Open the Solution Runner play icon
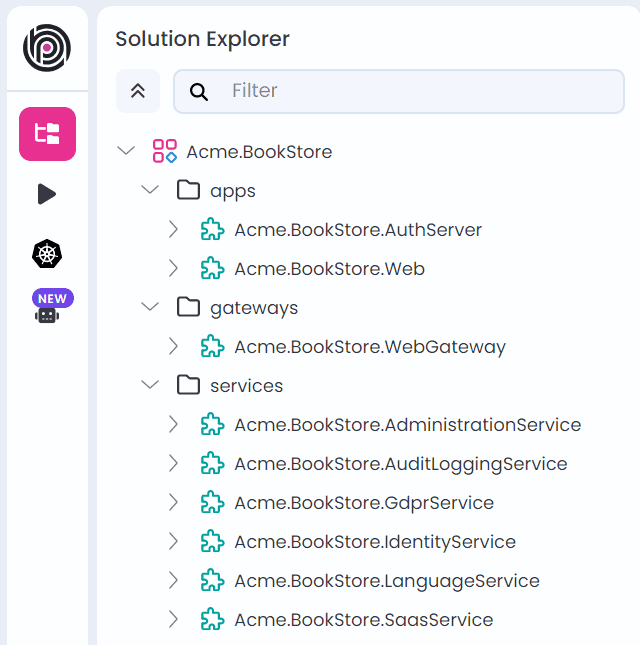Image resolution: width=640 pixels, height=645 pixels. 47,194
